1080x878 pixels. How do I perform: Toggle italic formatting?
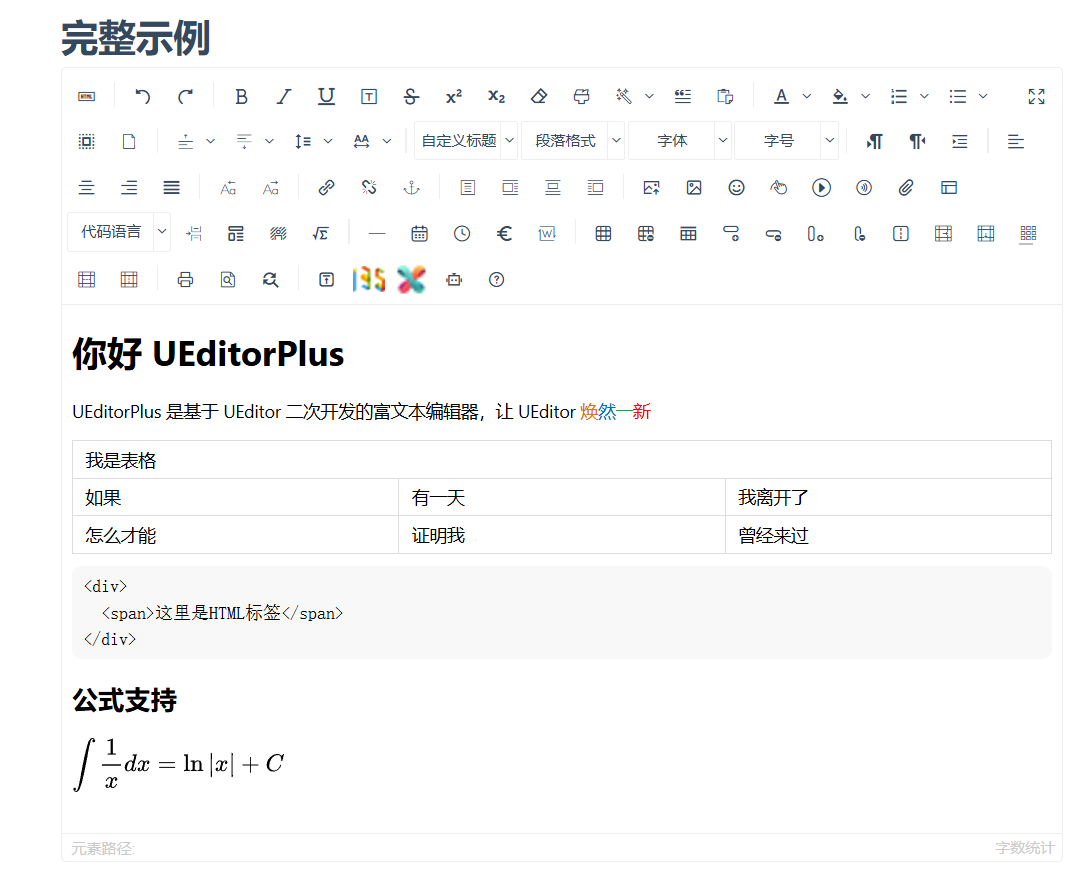point(284,96)
